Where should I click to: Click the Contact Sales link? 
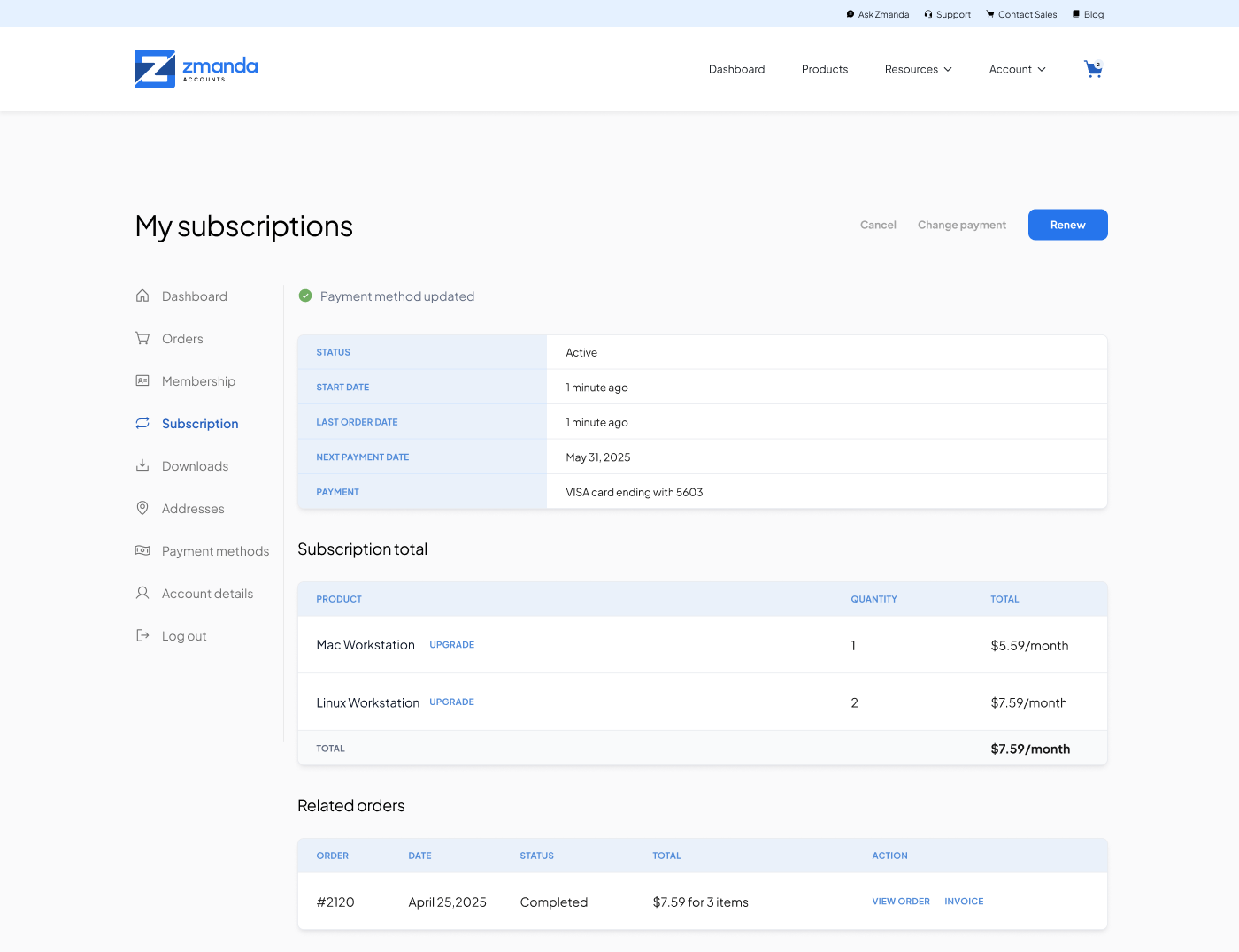[x=1027, y=14]
